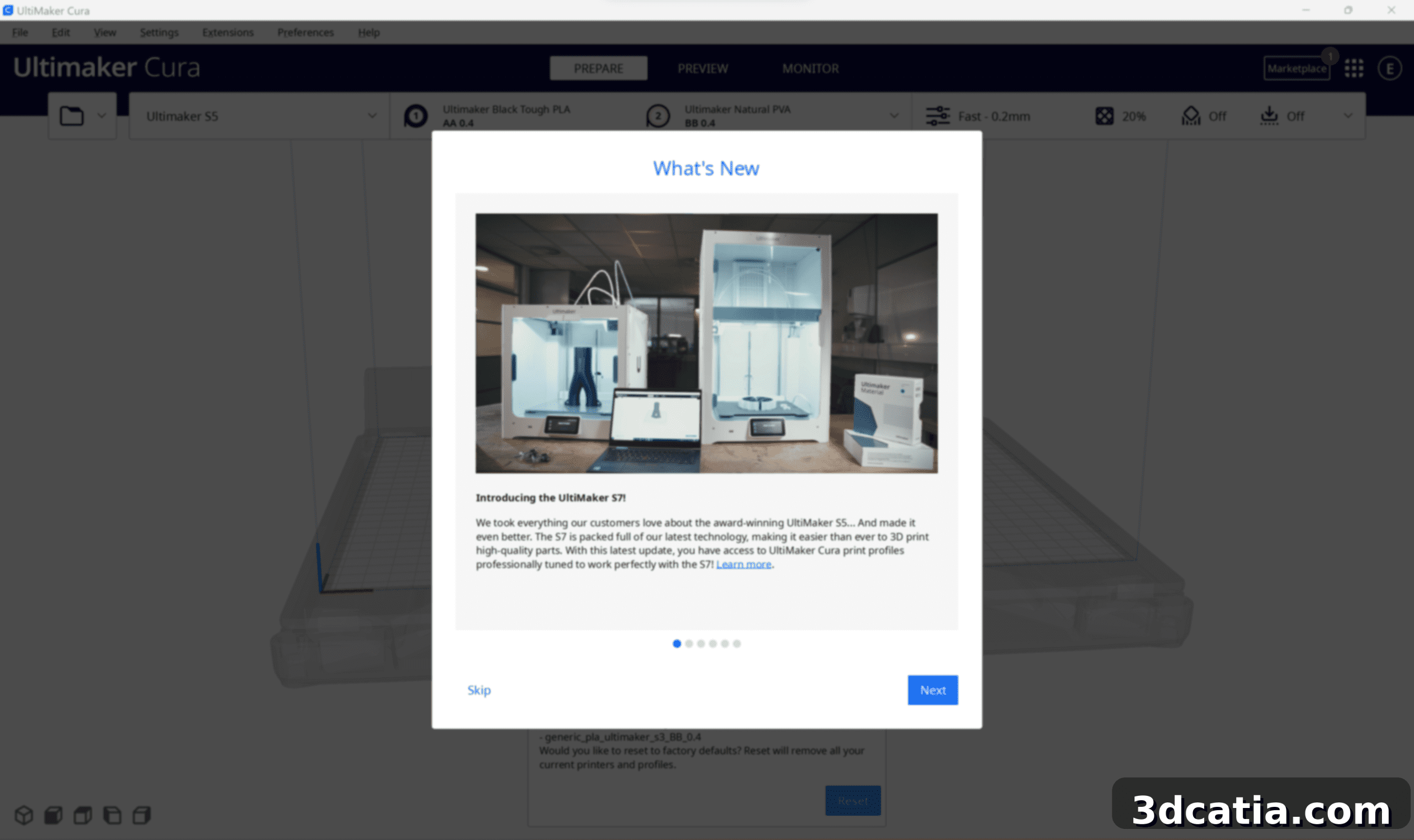
Task: Click Next in What's New dialog
Action: [x=932, y=690]
